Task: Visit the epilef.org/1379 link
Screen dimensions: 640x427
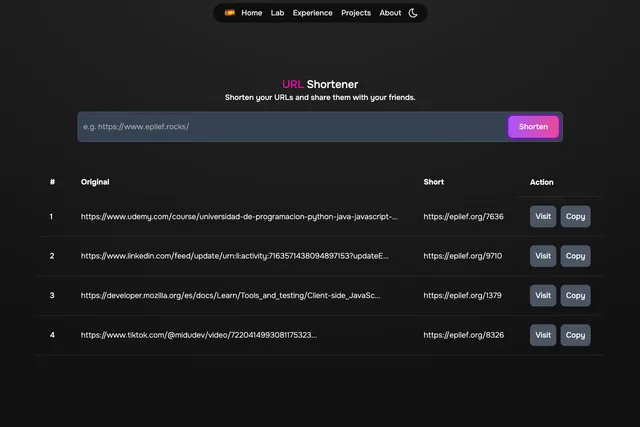Action: pyautogui.click(x=543, y=296)
